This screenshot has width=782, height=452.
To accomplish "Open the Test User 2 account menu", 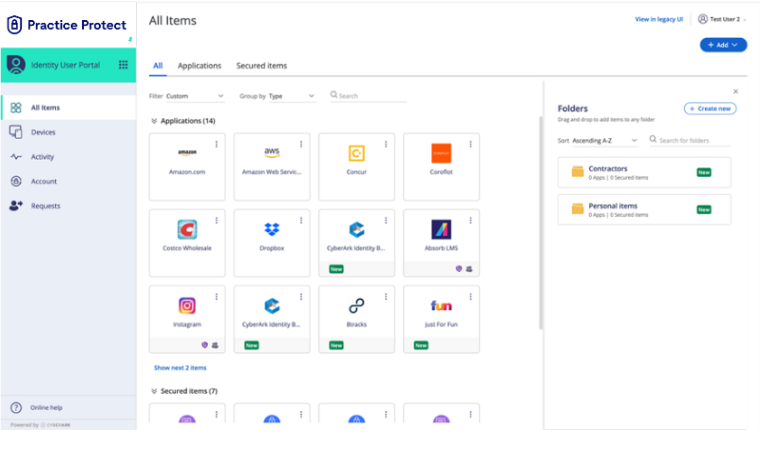I will tap(722, 19).
